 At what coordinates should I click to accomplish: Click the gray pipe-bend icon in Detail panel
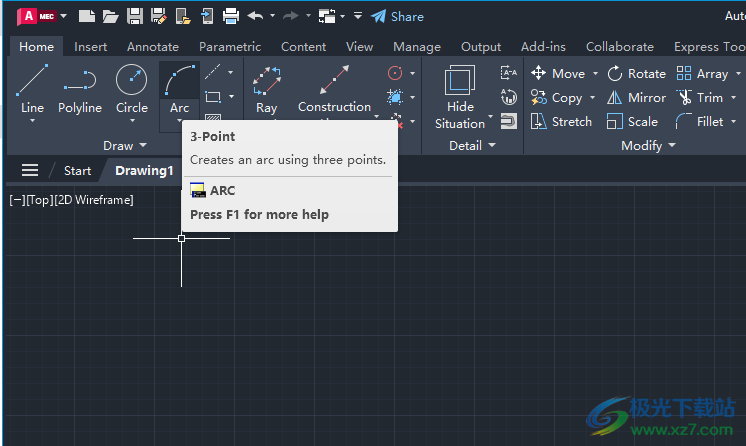point(509,121)
